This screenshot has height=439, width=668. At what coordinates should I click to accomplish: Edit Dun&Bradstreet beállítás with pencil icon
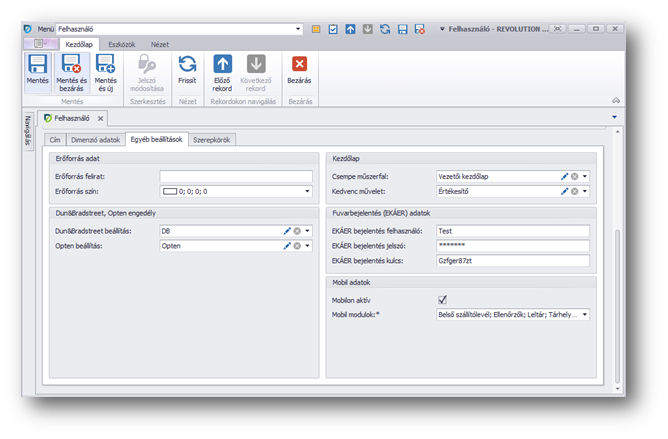click(287, 231)
